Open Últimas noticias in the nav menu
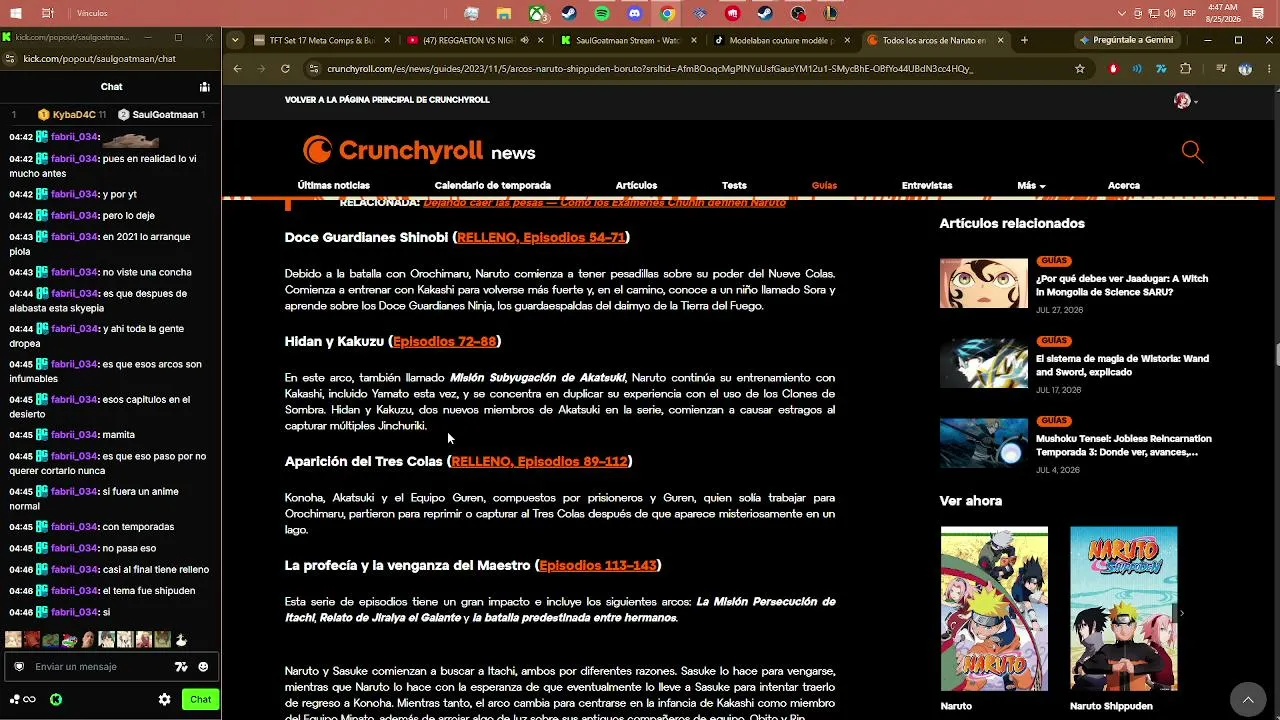Viewport: 1280px width, 720px height. click(x=333, y=186)
